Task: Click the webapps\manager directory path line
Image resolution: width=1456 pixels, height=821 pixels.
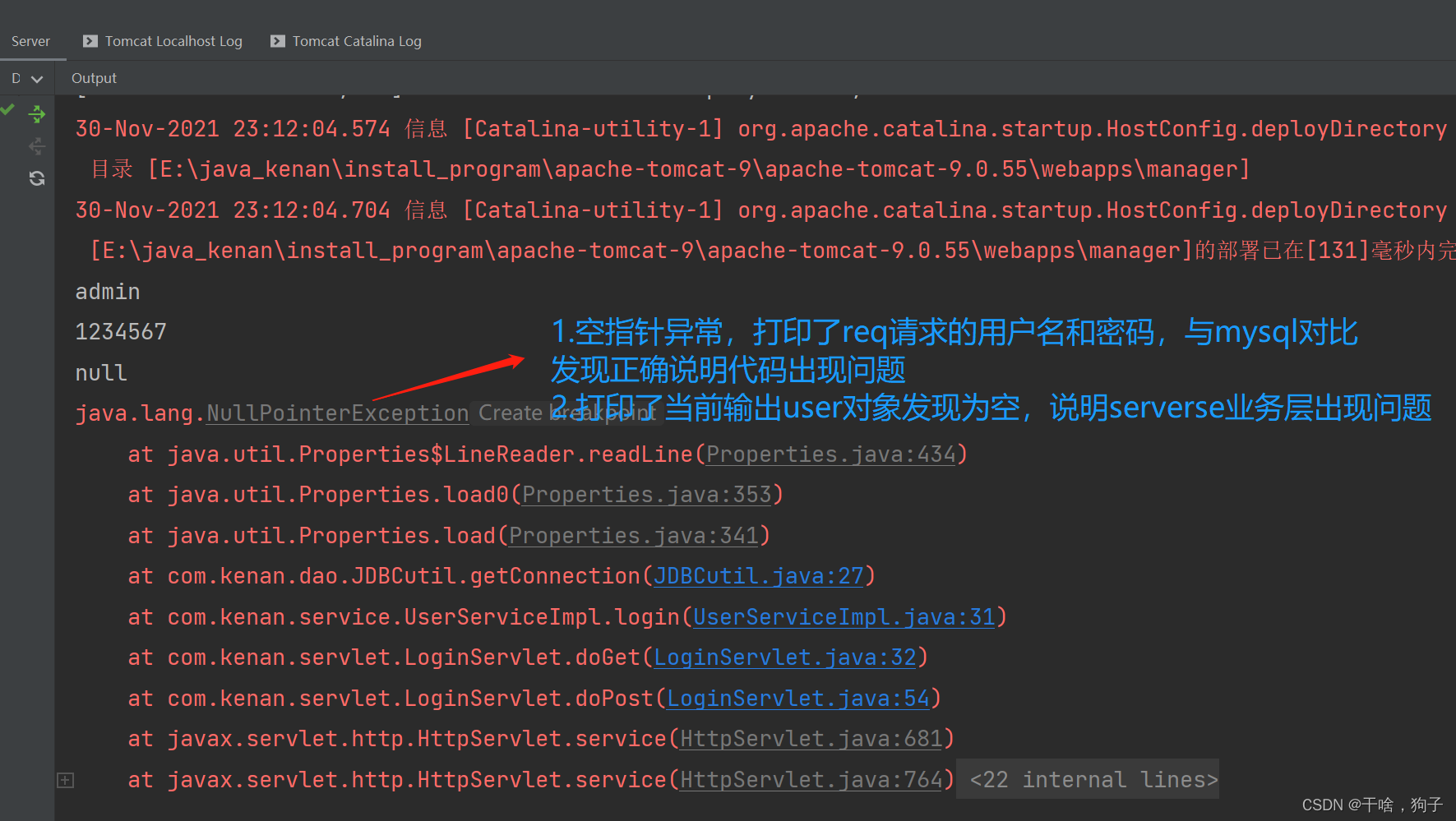Action: click(x=670, y=169)
